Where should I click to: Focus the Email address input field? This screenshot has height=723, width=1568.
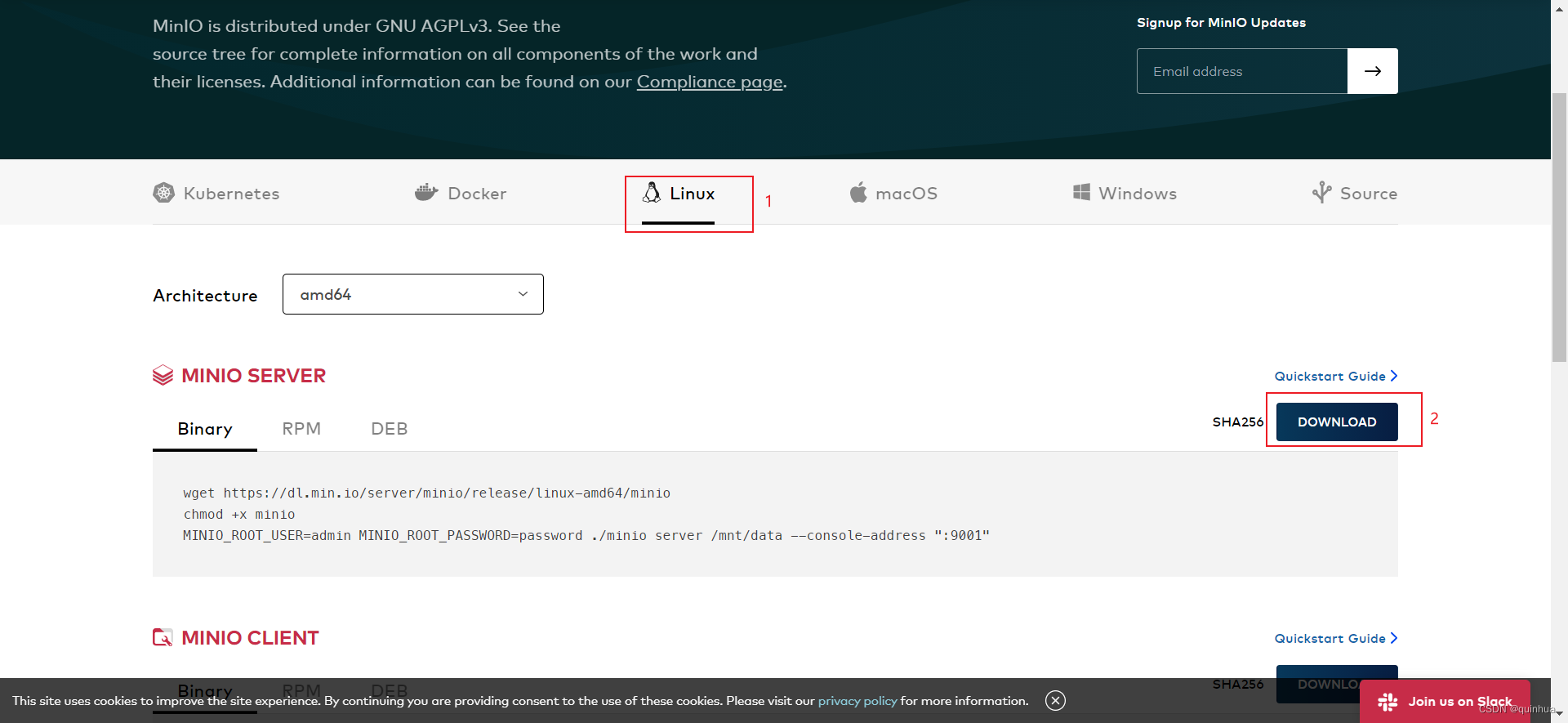pyautogui.click(x=1242, y=71)
